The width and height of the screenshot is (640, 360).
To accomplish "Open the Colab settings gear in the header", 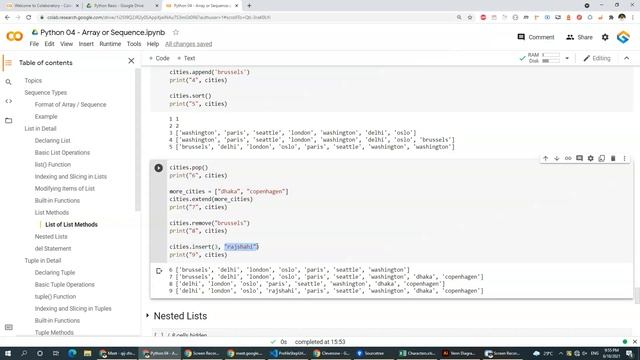I will (x=605, y=37).
